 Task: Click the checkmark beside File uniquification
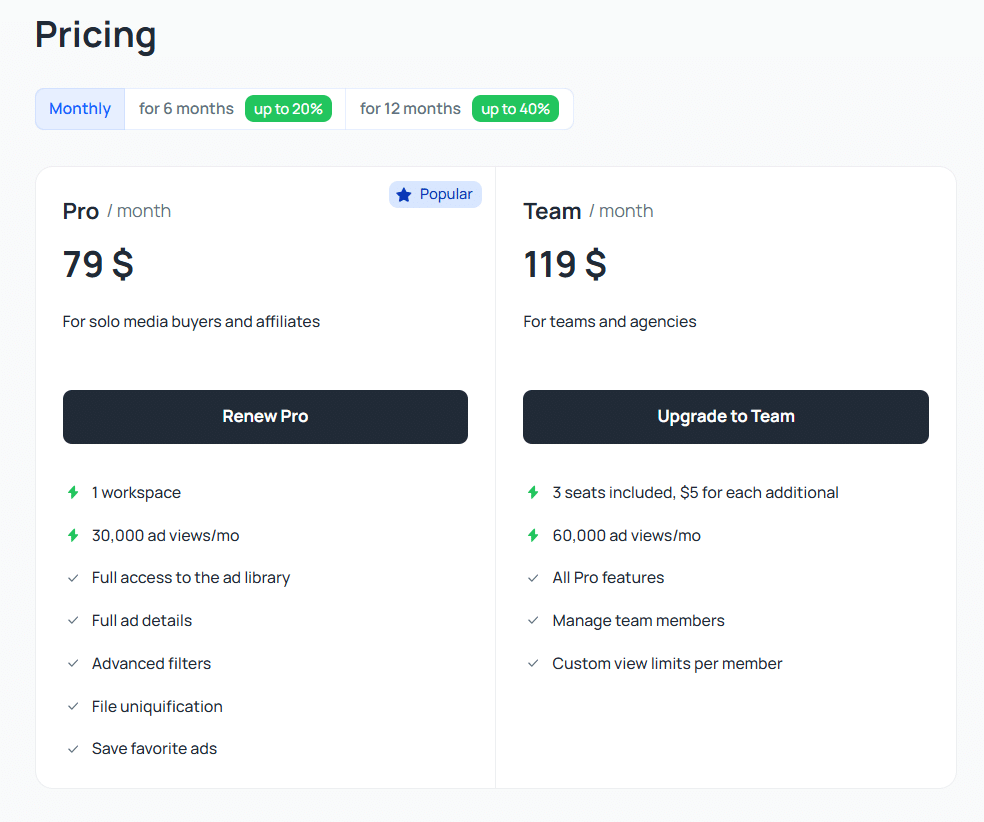(x=73, y=707)
